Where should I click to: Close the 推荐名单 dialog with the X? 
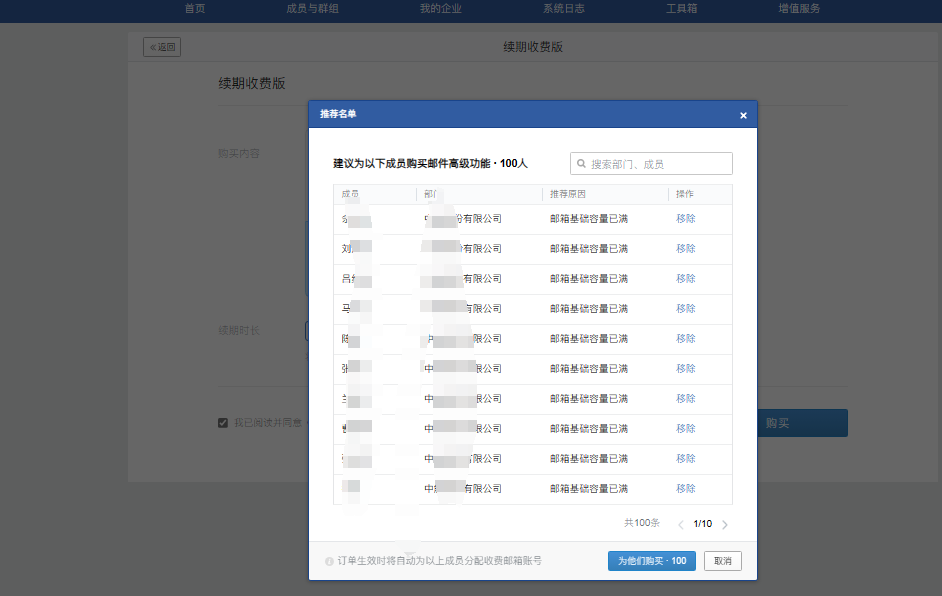(743, 114)
